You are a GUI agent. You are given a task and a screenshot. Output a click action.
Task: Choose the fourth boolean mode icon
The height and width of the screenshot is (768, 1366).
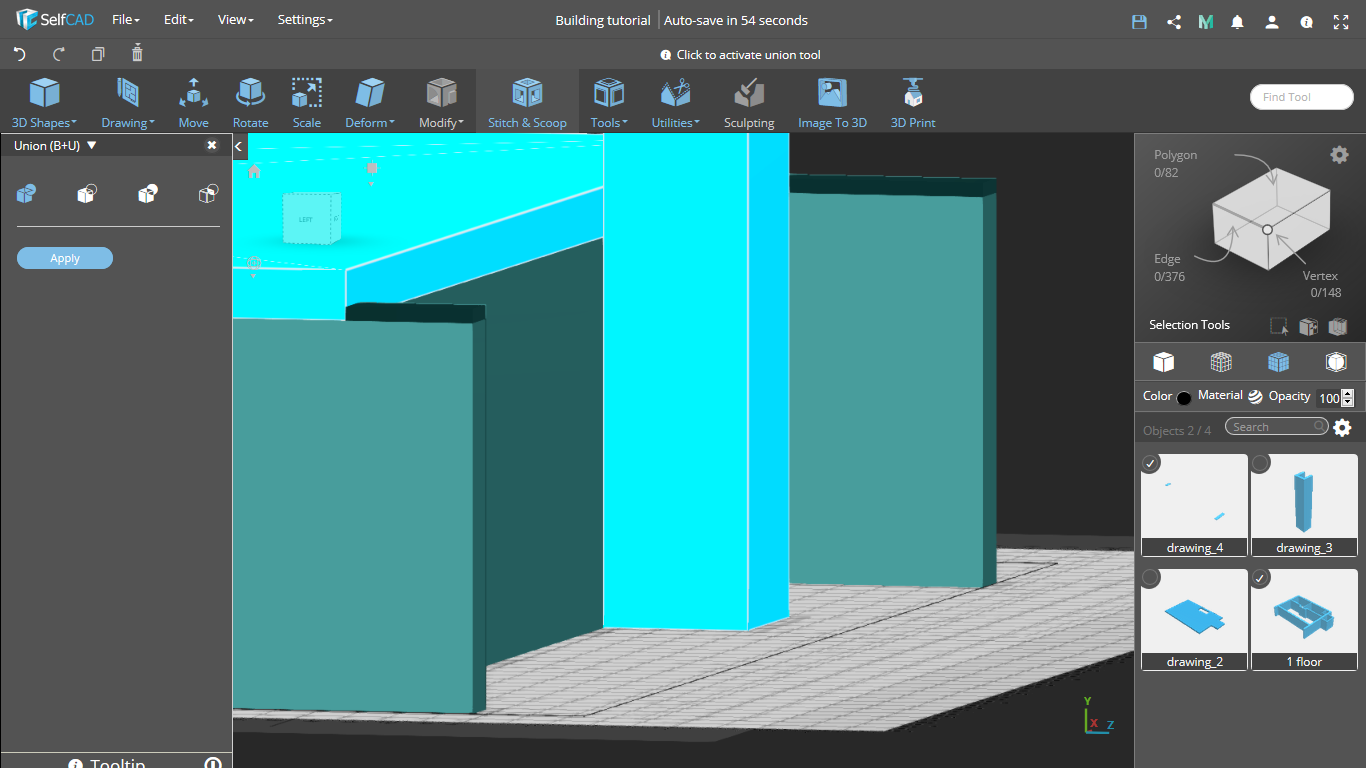click(x=208, y=193)
